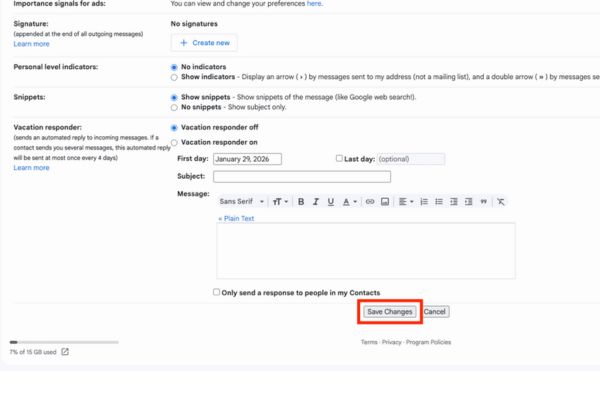Toggle bold formatting in message toolbar
This screenshot has width=600, height=400.
coord(301,201)
